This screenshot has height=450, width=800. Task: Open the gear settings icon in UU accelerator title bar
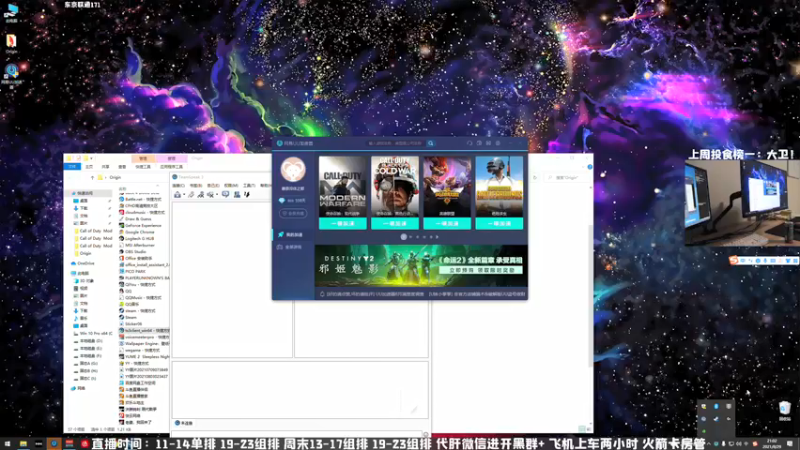(x=498, y=143)
